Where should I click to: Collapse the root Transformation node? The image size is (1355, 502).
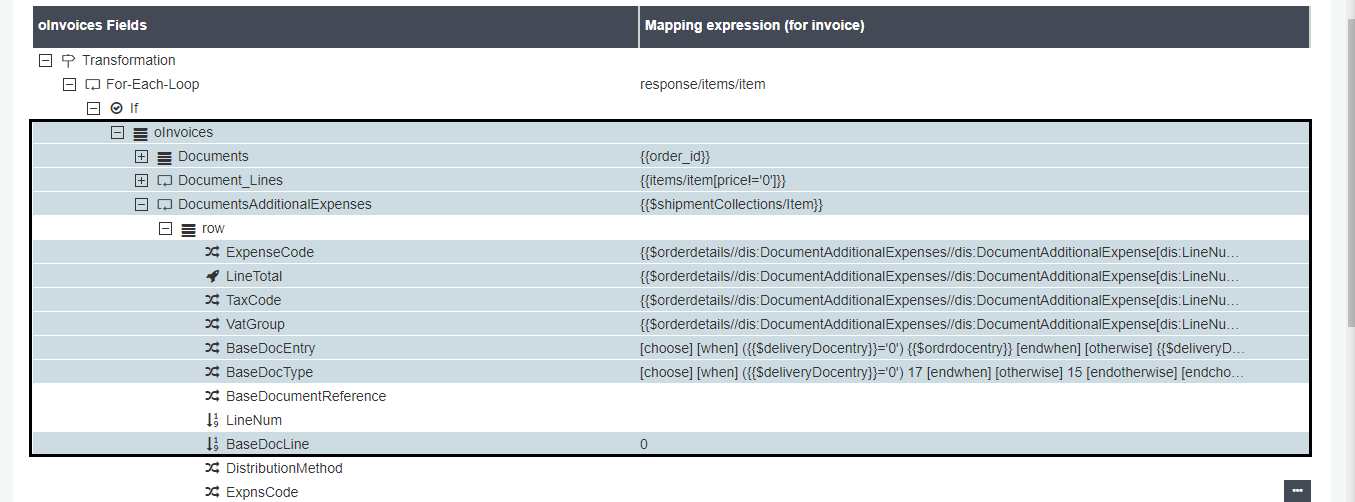(x=45, y=60)
